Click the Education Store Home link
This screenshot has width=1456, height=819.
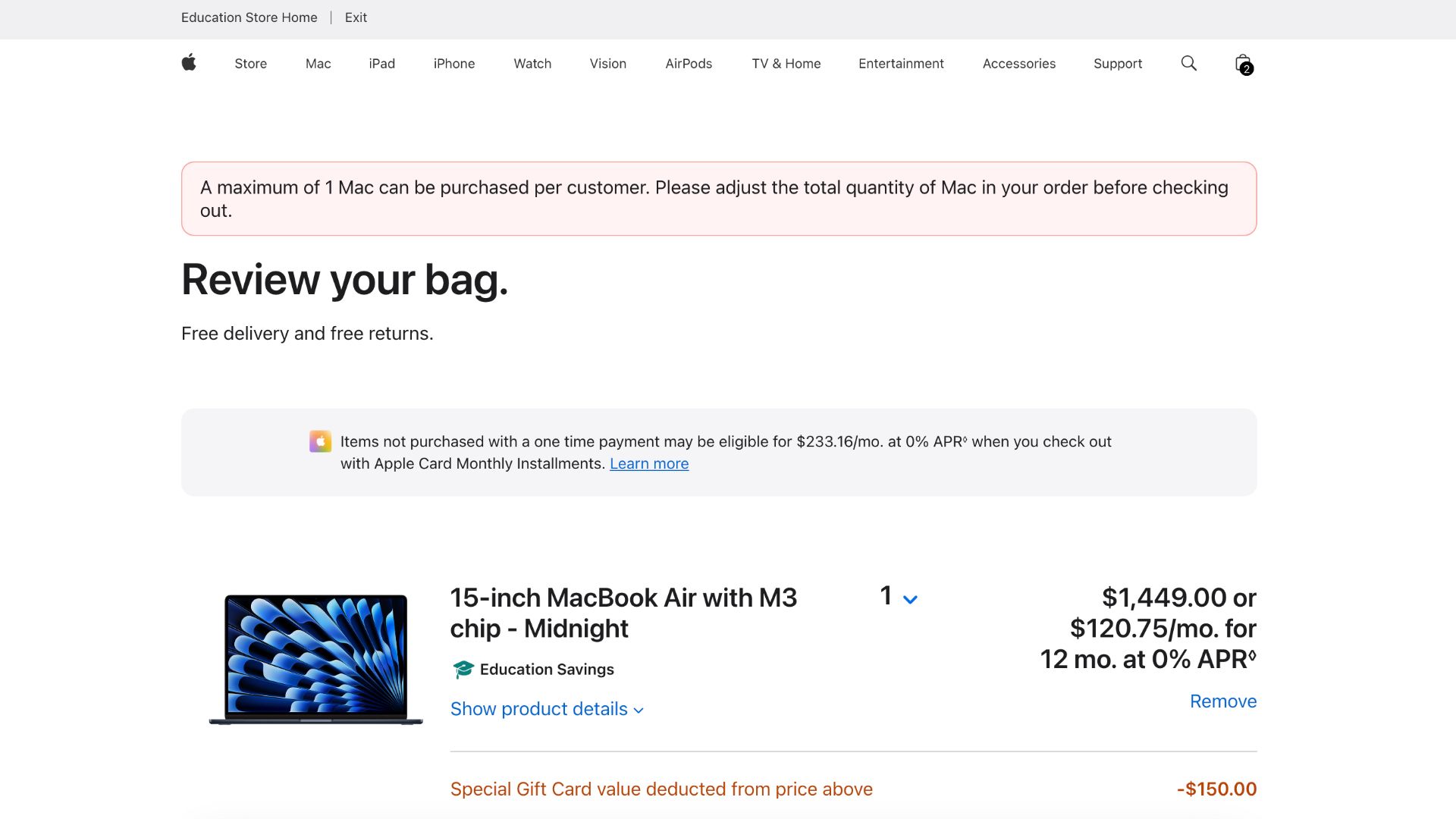[249, 17]
